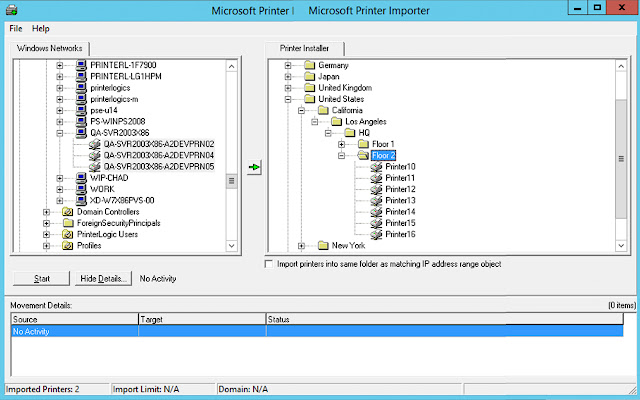This screenshot has width=640, height=400.
Task: Click Import Limit: N/A status text
Action: [146, 389]
